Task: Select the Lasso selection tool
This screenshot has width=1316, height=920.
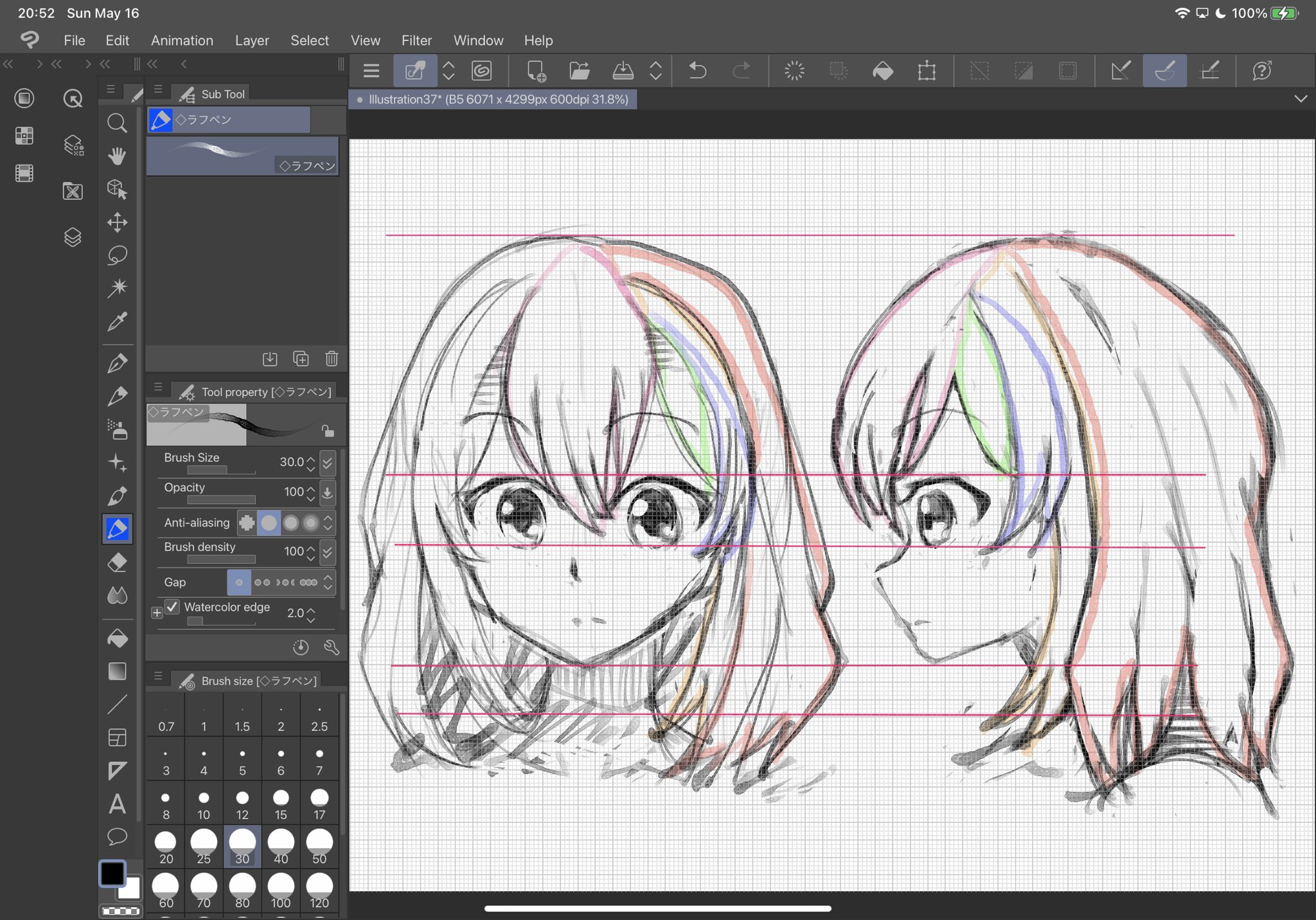Action: (x=117, y=255)
